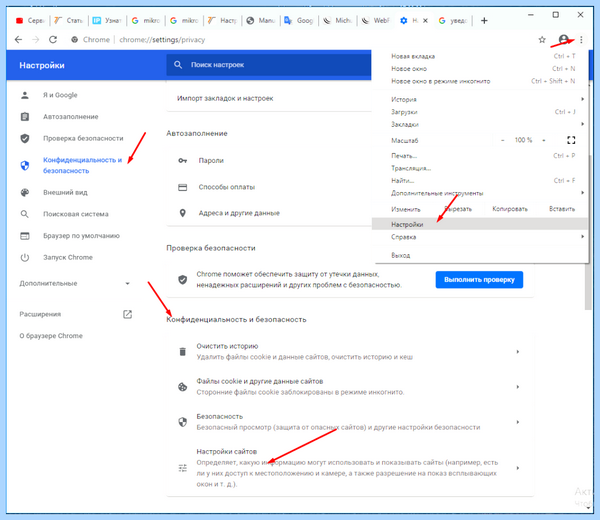Image resolution: width=600 pixels, height=520 pixels.
Task: Click the Поиск настроек search field
Action: click(269, 65)
